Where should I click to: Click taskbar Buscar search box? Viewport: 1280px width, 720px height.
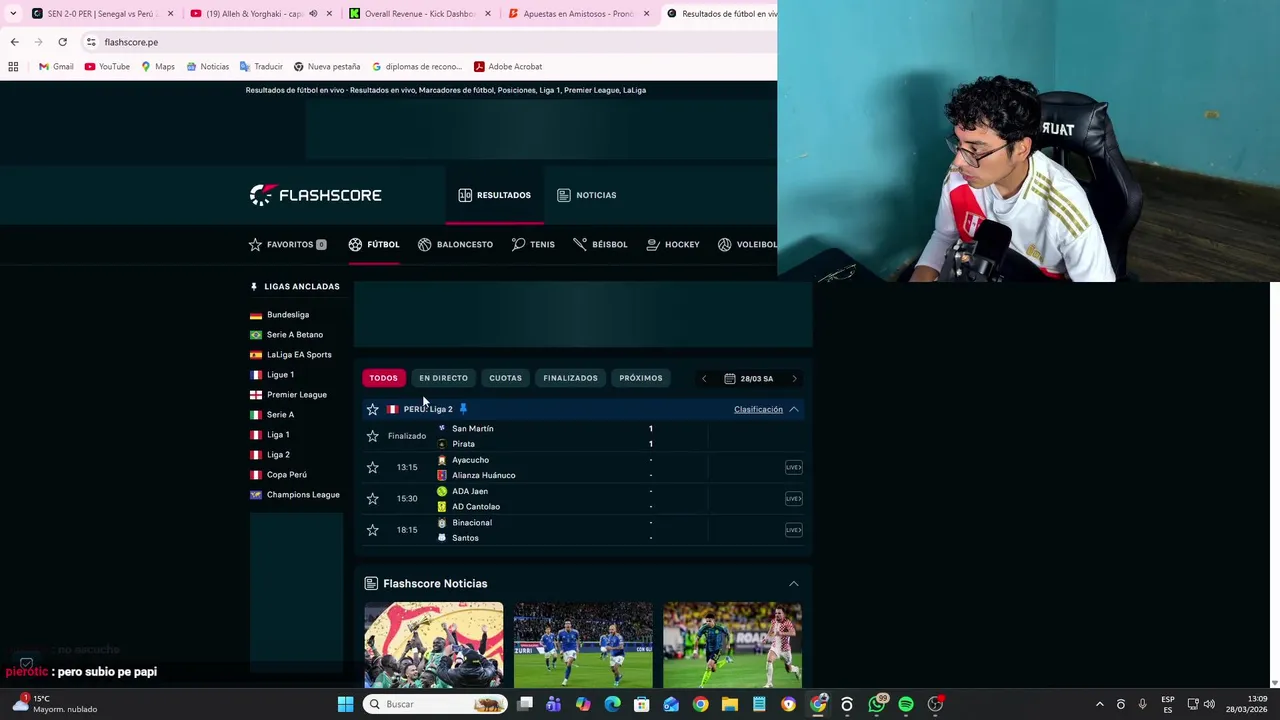(x=434, y=704)
